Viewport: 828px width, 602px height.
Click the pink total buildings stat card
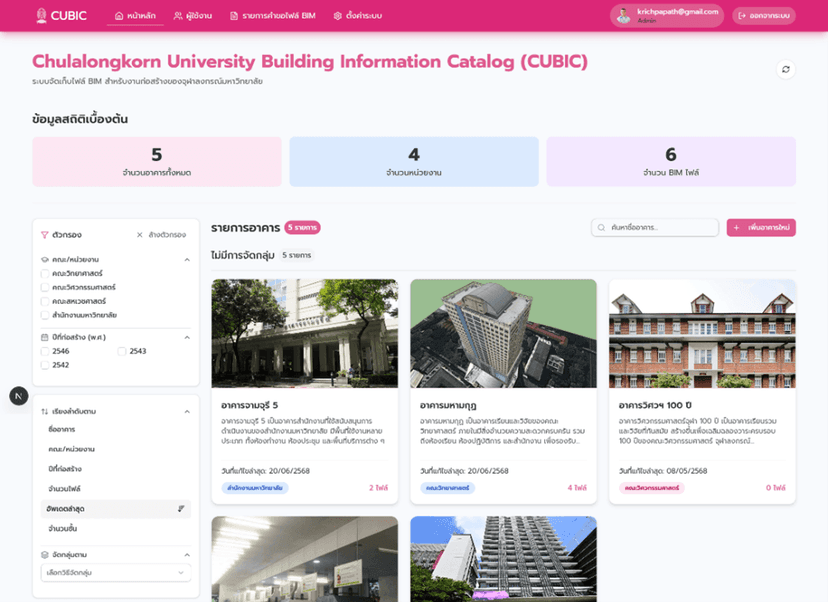[157, 162]
